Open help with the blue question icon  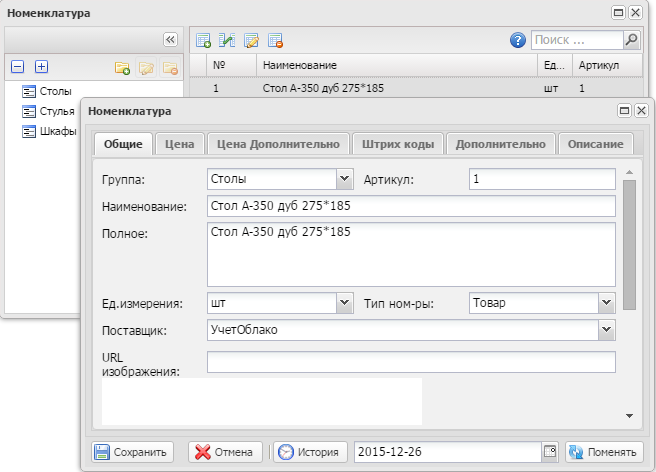518,40
